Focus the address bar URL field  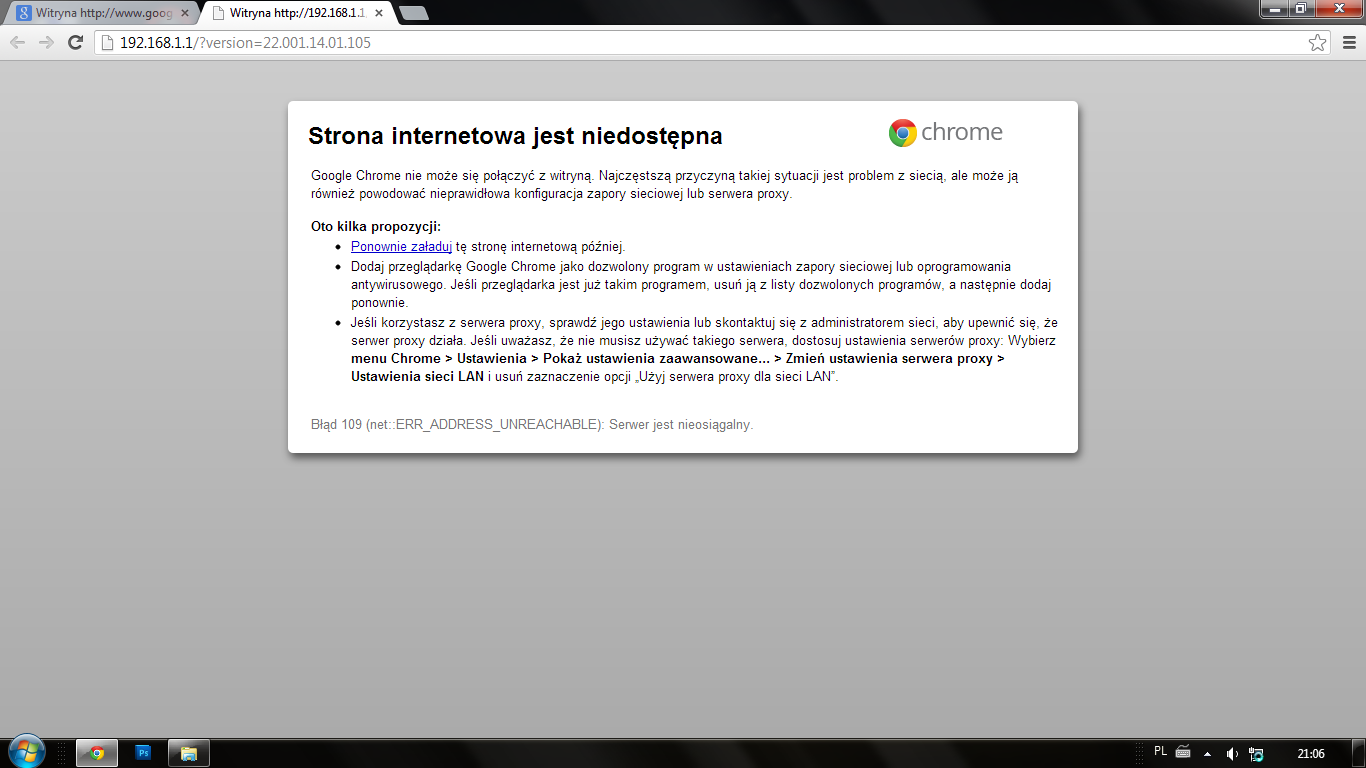click(700, 43)
